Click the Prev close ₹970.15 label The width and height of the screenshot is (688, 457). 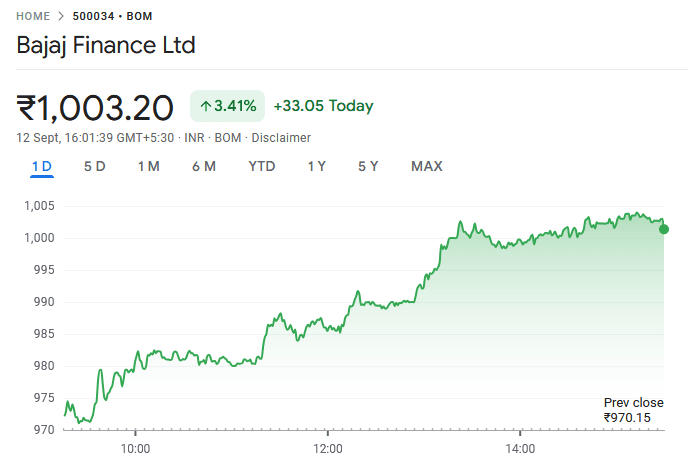tap(633, 410)
